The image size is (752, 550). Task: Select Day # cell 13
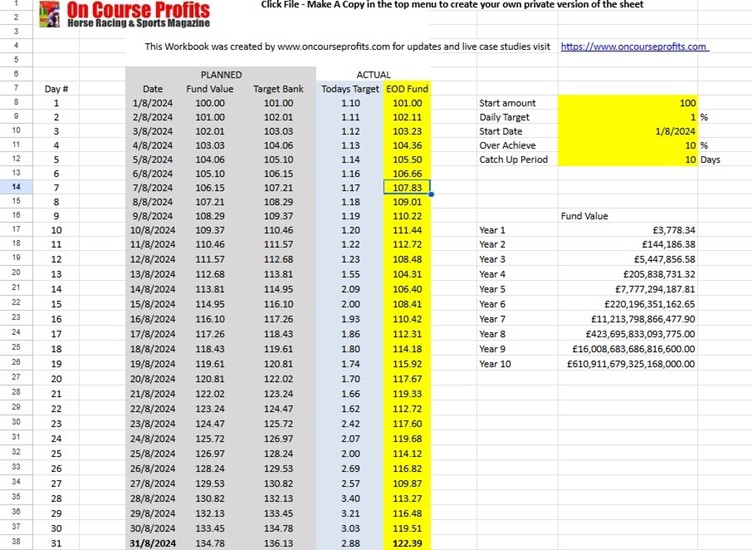click(x=56, y=274)
